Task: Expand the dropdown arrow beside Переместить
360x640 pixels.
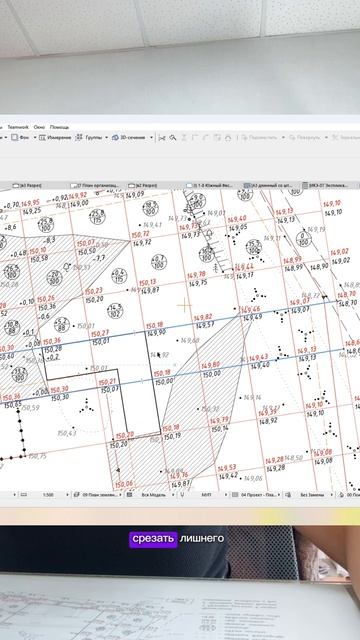Action: (283, 138)
